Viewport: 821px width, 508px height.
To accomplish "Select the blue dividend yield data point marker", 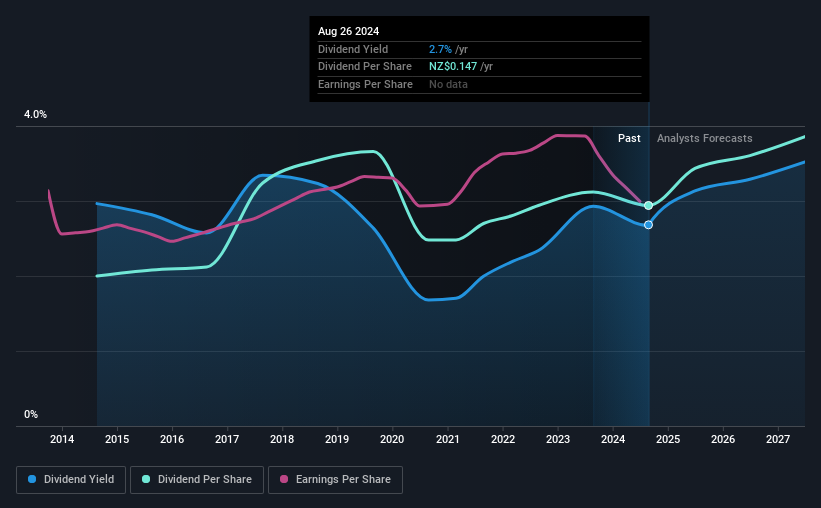I will (648, 225).
